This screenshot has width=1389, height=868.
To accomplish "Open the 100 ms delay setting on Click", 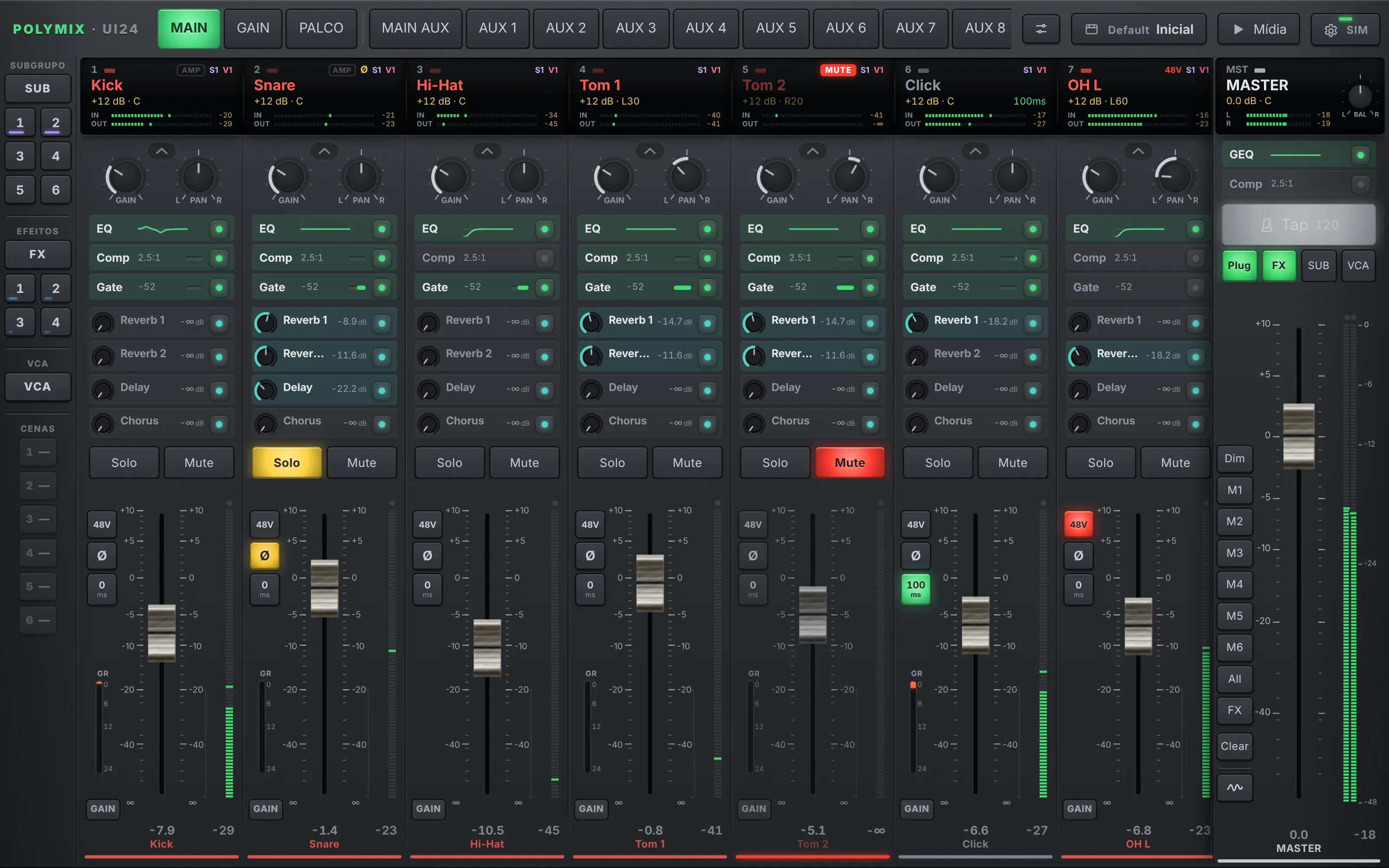I will pos(915,589).
